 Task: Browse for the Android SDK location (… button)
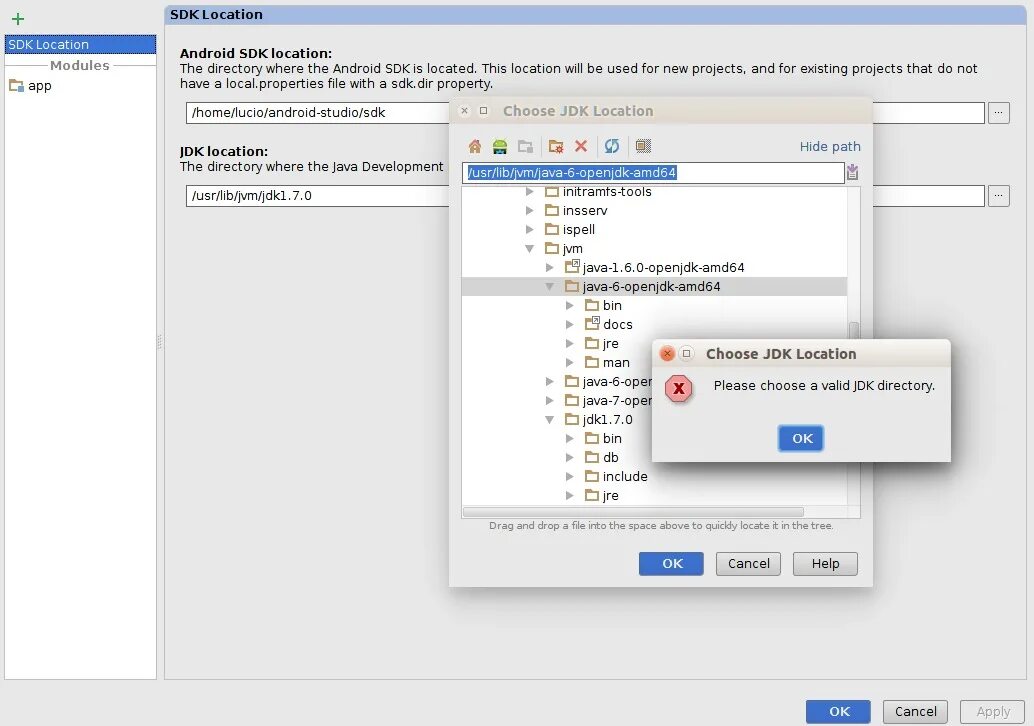pyautogui.click(x=998, y=113)
